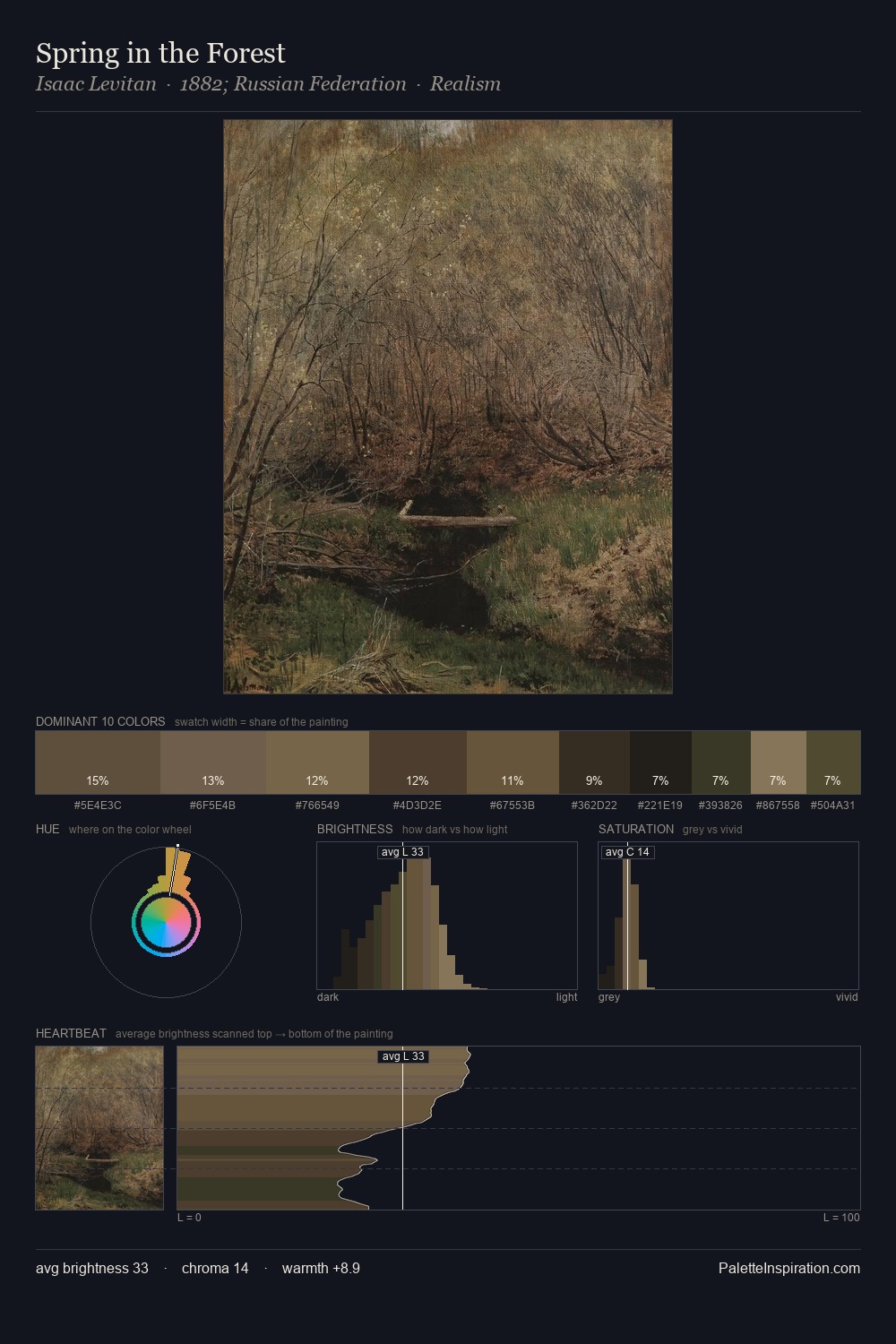Click the PaletteInspiration.com link
The image size is (896, 1344).
[x=789, y=1269]
